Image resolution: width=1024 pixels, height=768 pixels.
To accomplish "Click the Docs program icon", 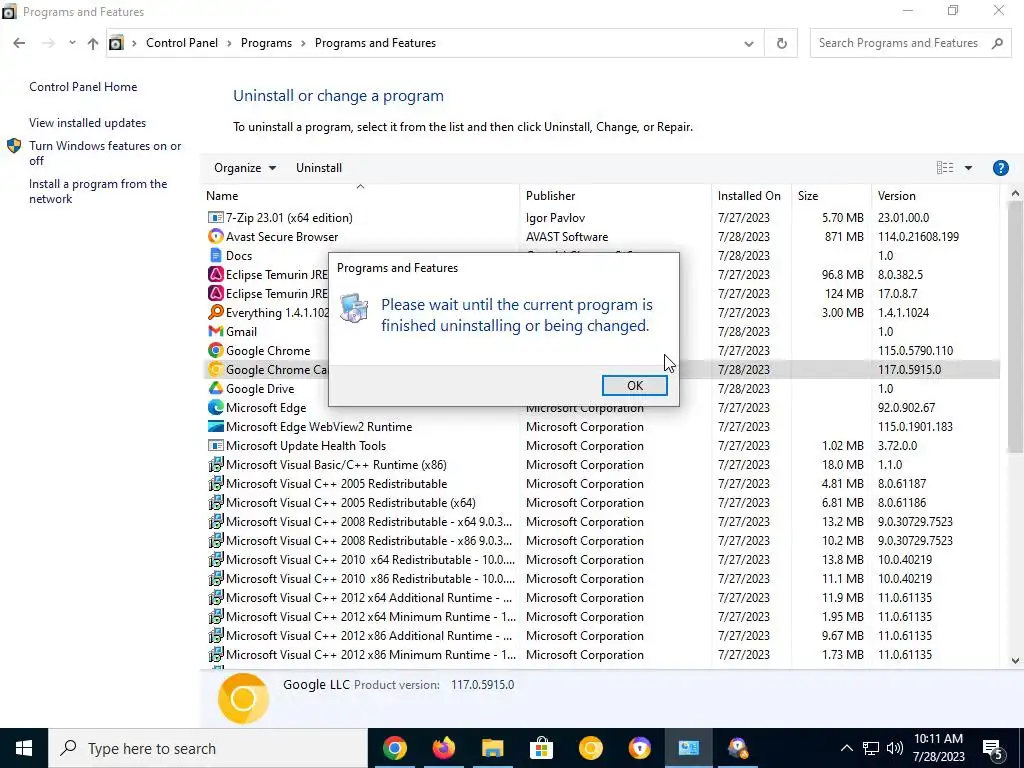I will [x=216, y=255].
